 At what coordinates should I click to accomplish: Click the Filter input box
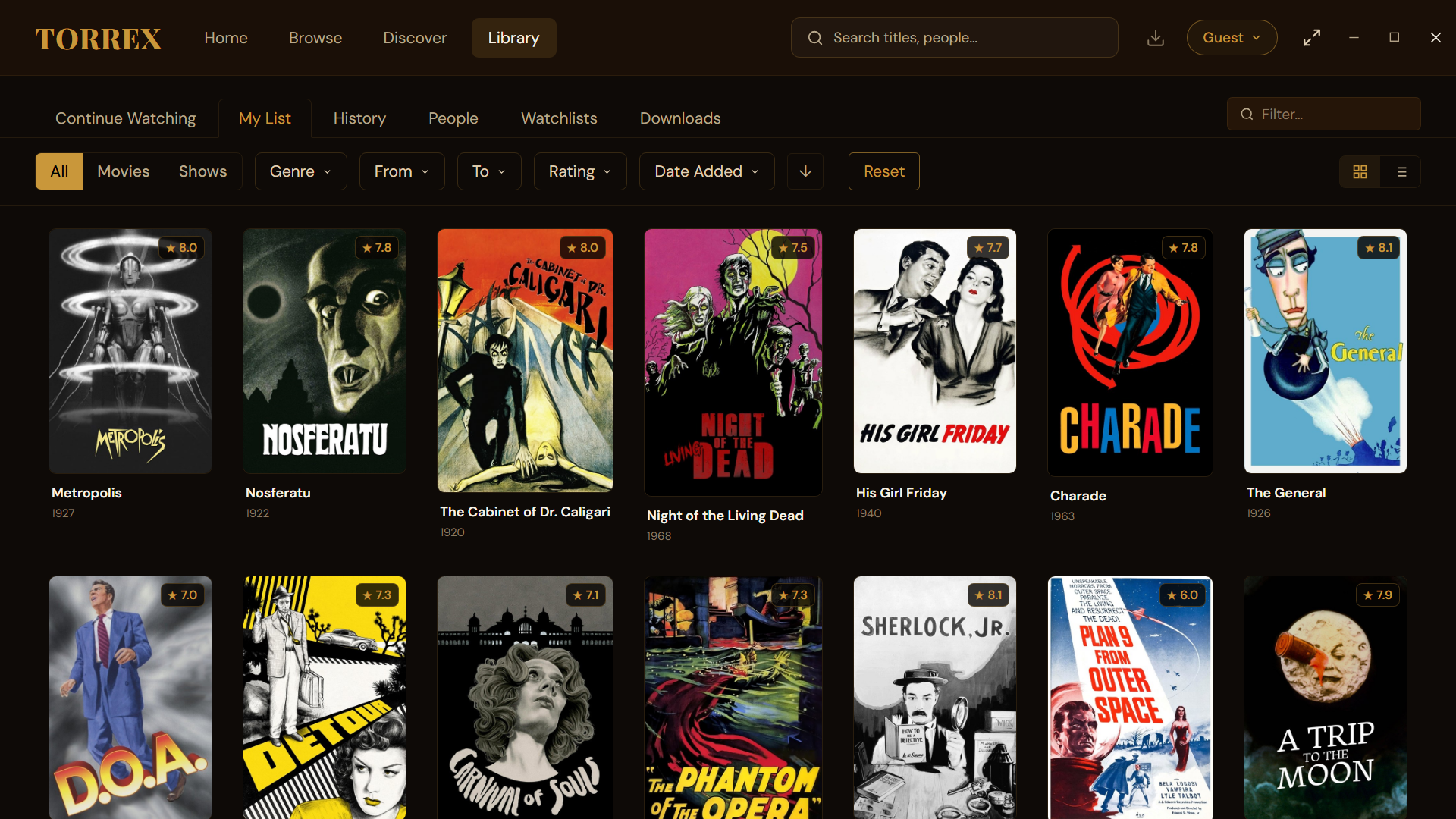pyautogui.click(x=1324, y=115)
